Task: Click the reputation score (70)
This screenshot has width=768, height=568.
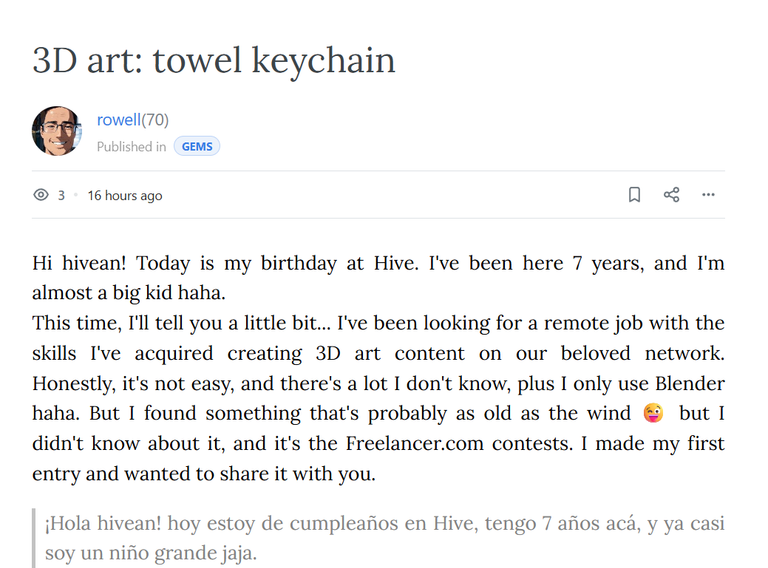Action: [x=155, y=119]
